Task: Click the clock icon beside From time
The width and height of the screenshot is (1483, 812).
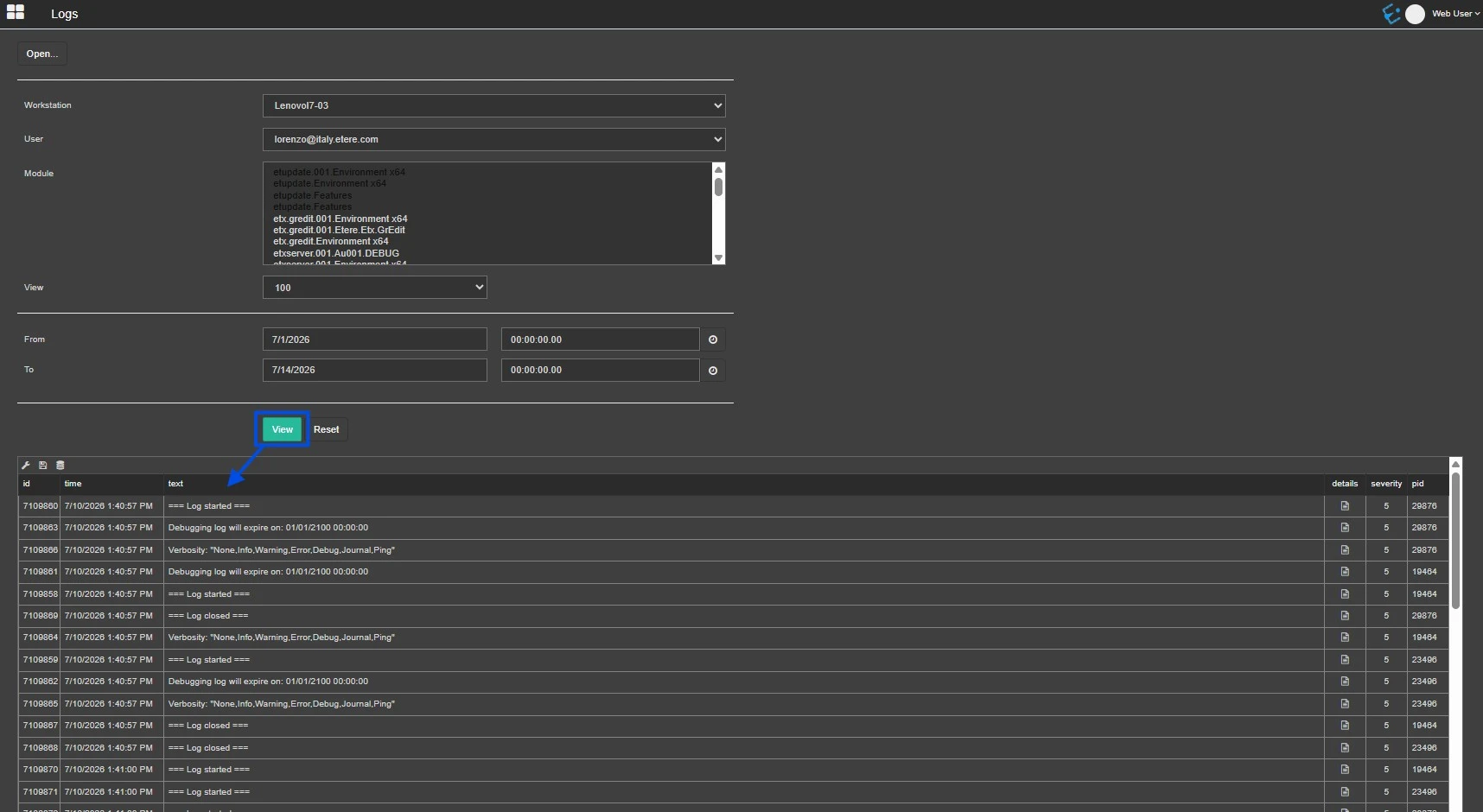Action: tap(713, 339)
